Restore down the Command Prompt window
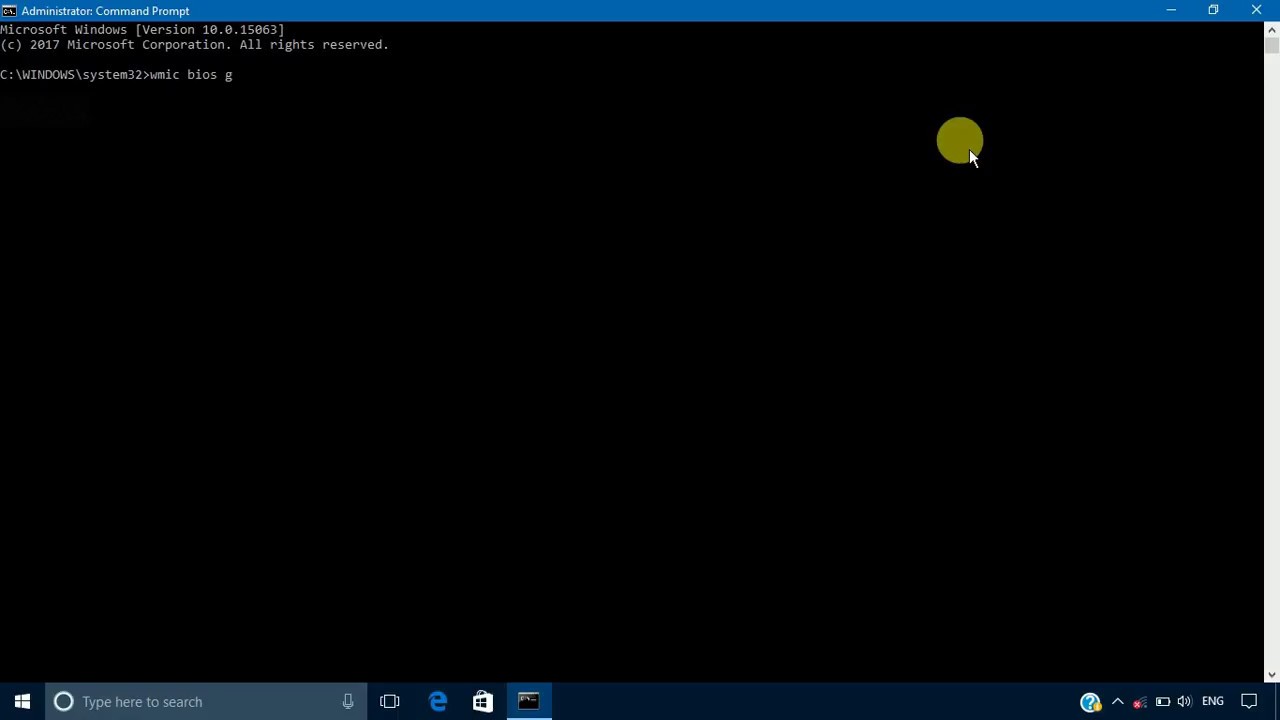This screenshot has width=1280, height=720. (x=1213, y=10)
